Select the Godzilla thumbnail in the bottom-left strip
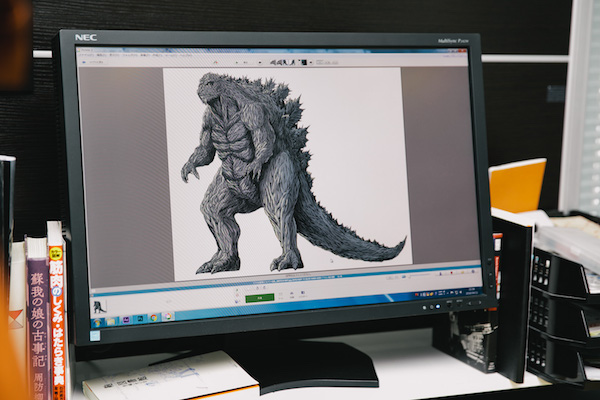Viewport: 600px width, 400px height. point(100,307)
